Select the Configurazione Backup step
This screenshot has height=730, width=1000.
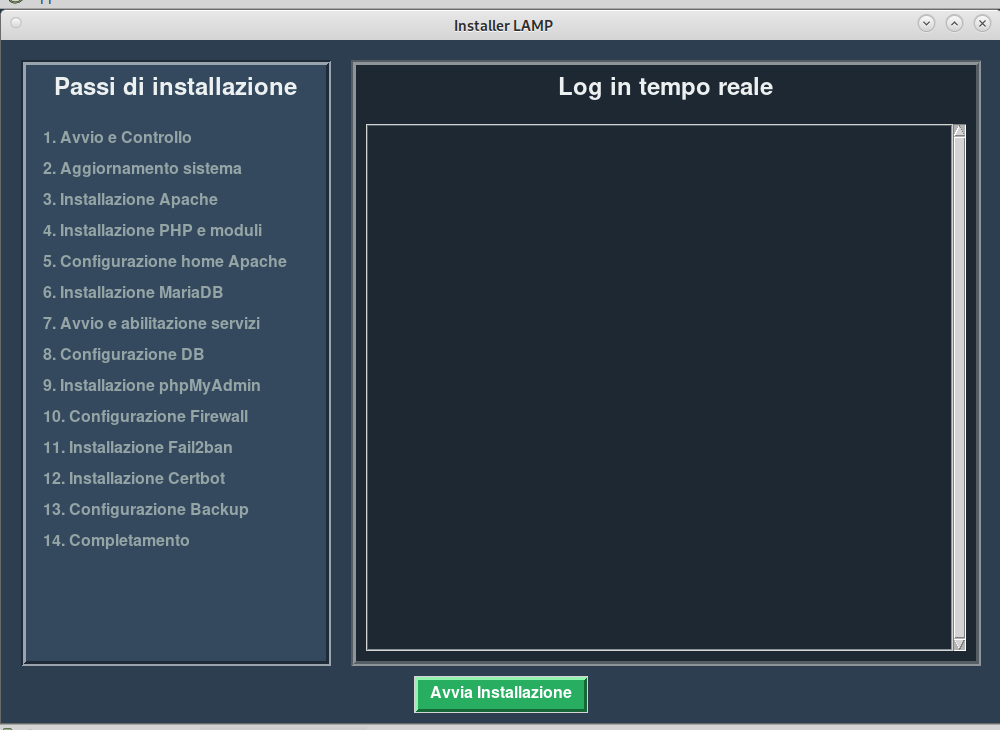pyautogui.click(x=145, y=510)
